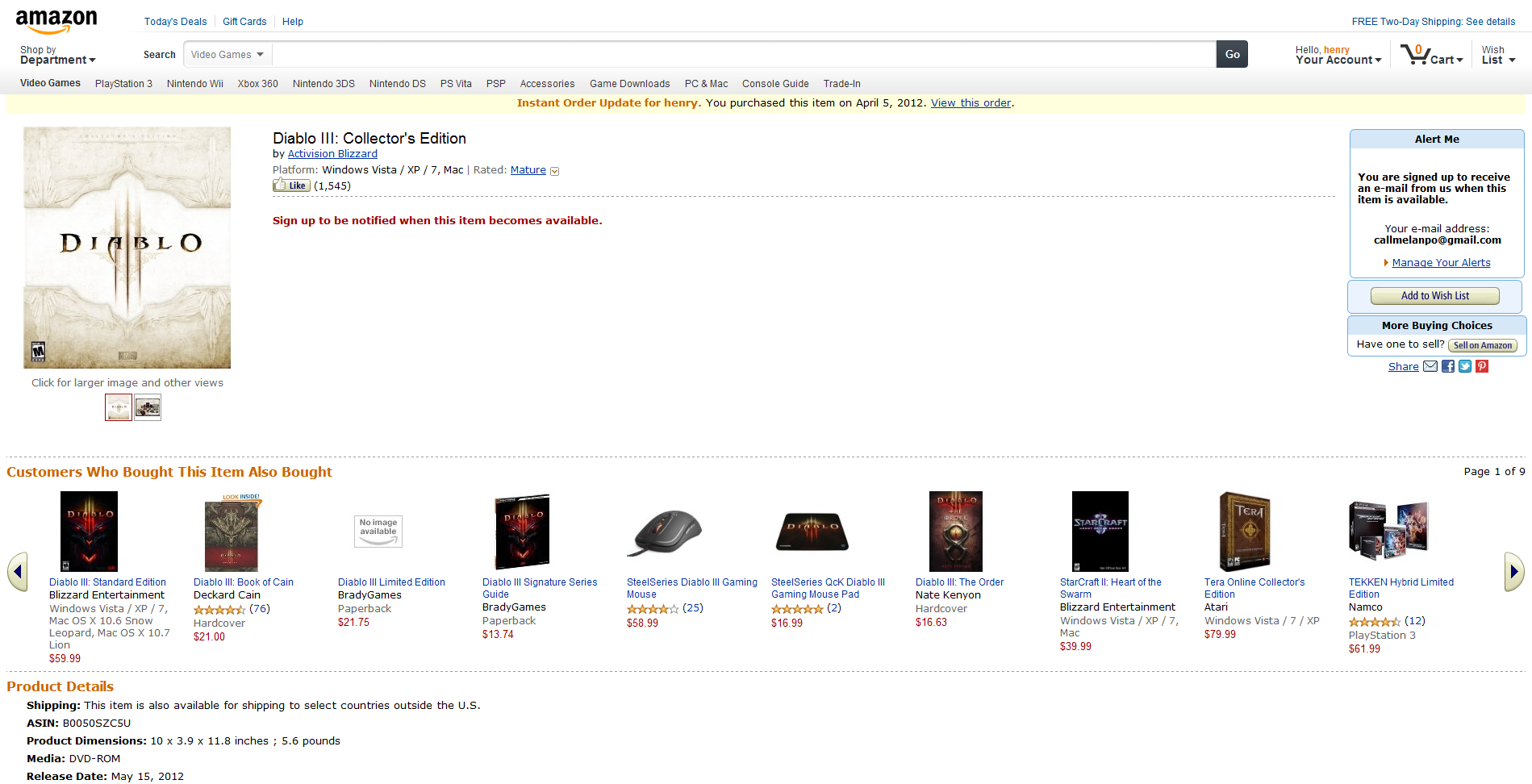Open StarCraft II Heart of the Swarm image
The image size is (1532, 784).
coord(1100,532)
